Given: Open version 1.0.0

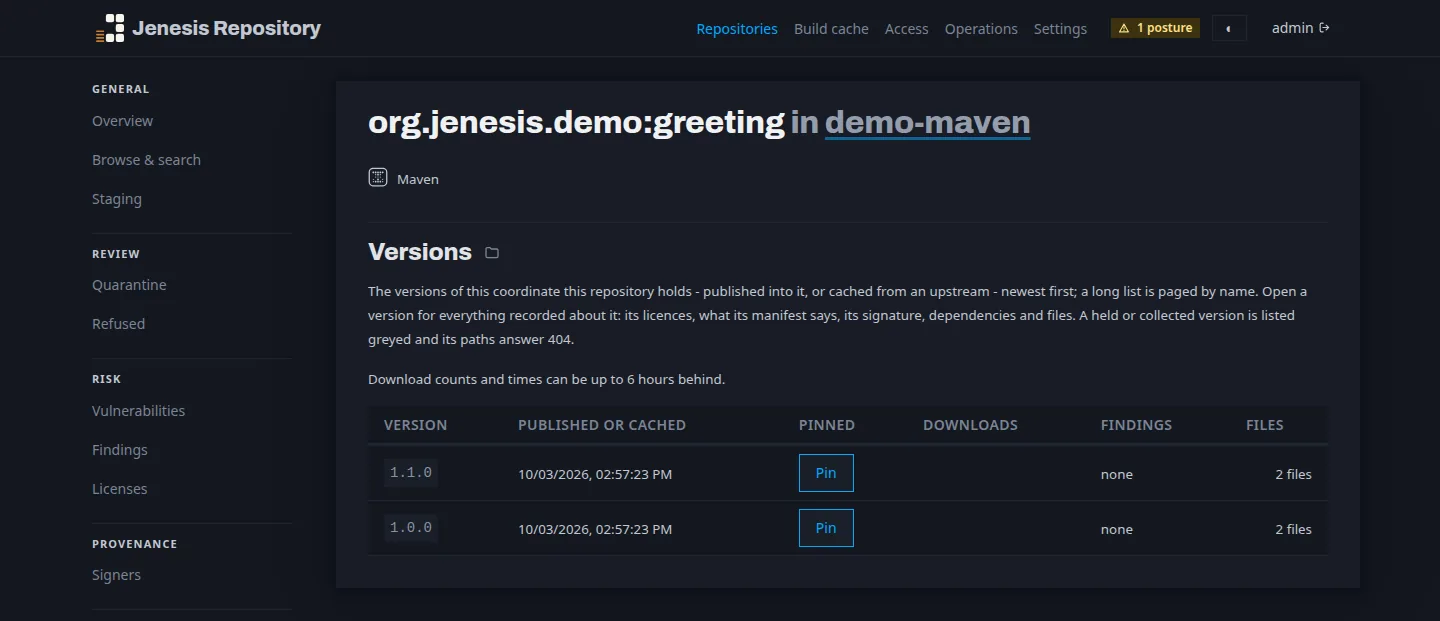Looking at the screenshot, I should (x=411, y=528).
